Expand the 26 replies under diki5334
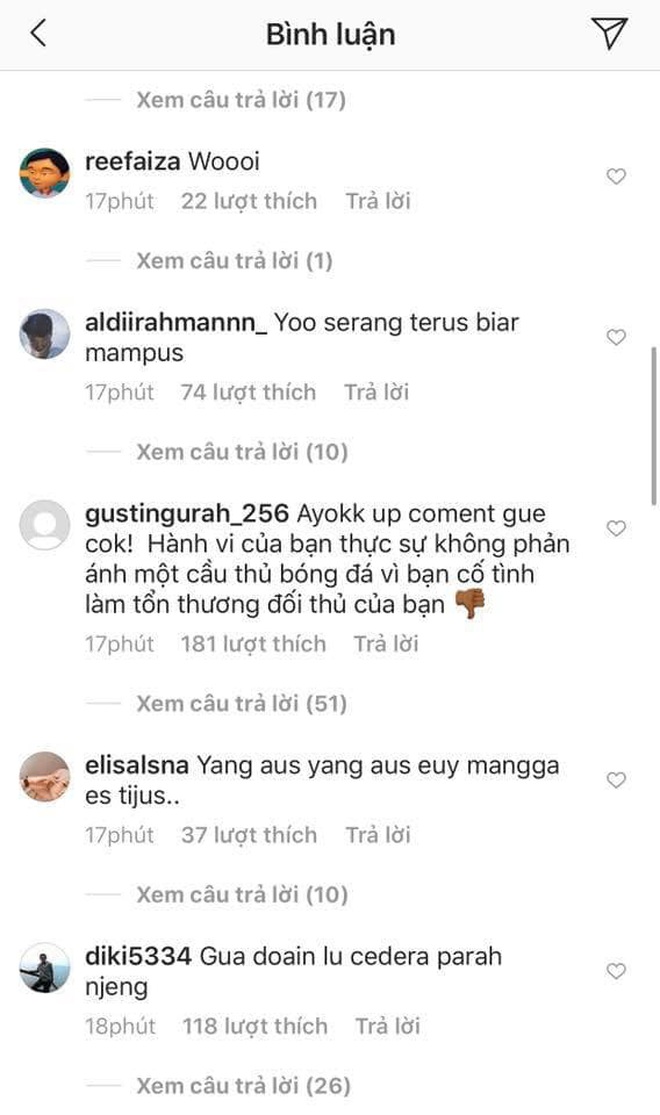This screenshot has width=660, height=1115. pyautogui.click(x=243, y=1086)
